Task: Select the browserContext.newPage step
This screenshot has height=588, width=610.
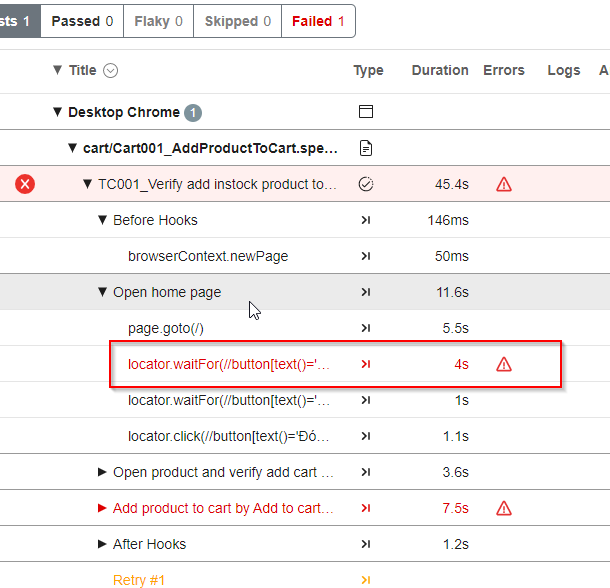Action: click(x=208, y=256)
